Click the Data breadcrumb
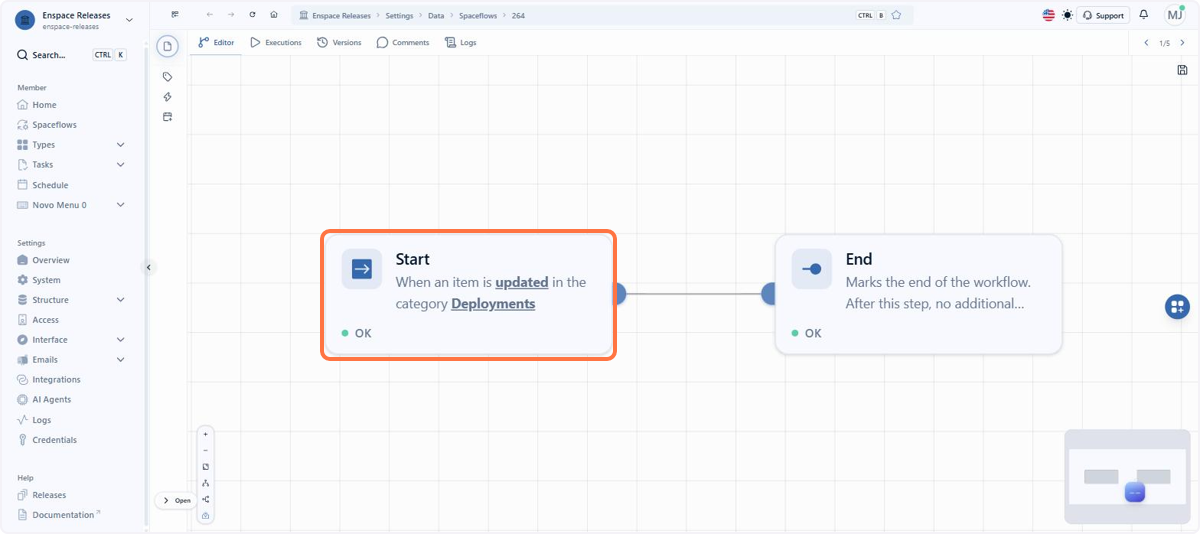 pyautogui.click(x=436, y=16)
